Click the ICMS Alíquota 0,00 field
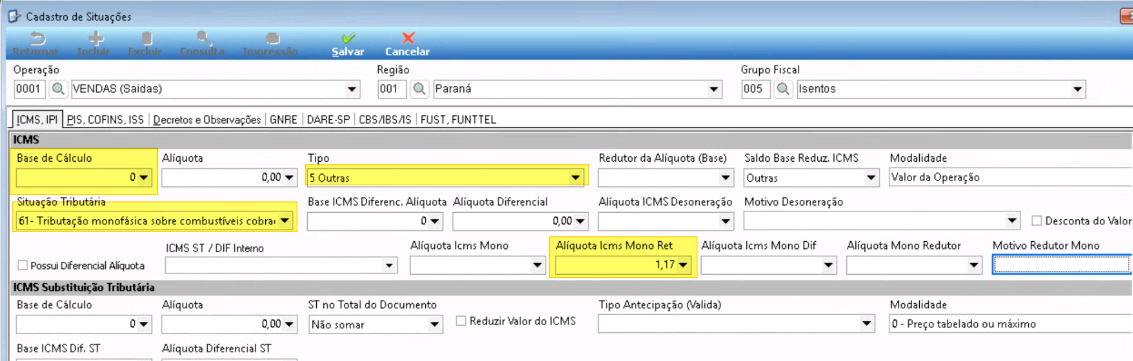The image size is (1133, 361). point(230,177)
